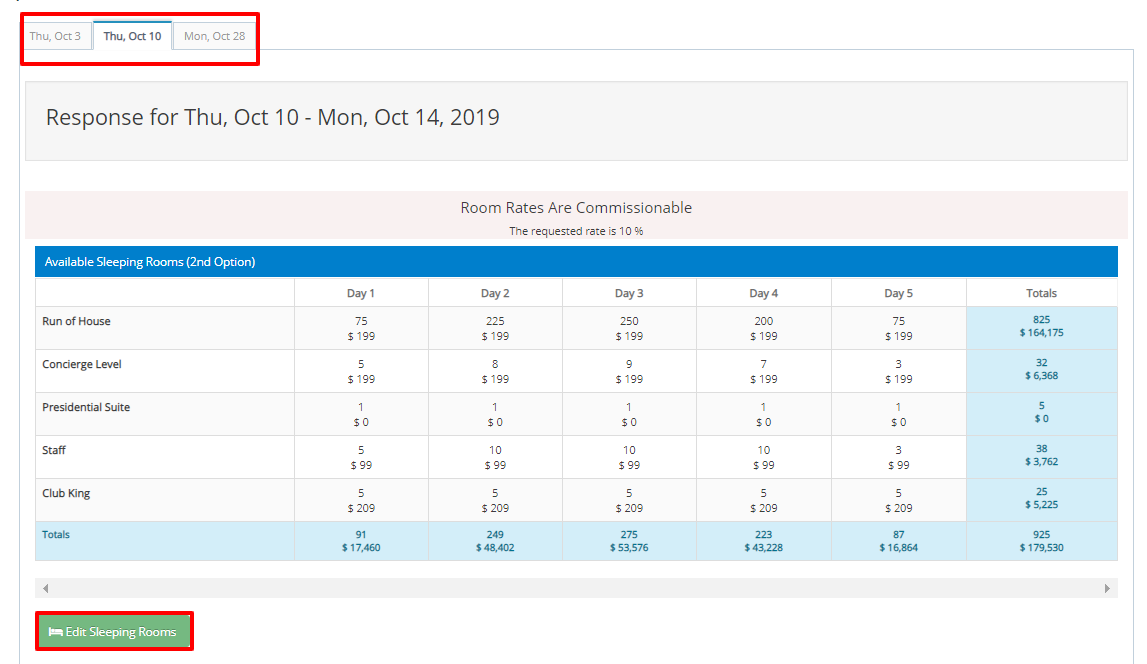
Task: Select the Day 4 column header
Action: (763, 293)
